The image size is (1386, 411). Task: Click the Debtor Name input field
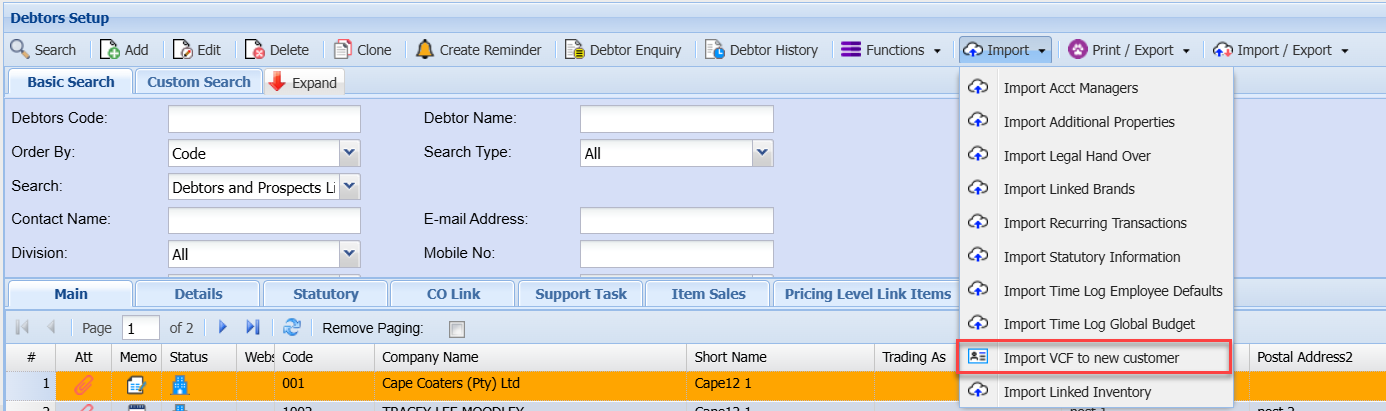tap(676, 119)
